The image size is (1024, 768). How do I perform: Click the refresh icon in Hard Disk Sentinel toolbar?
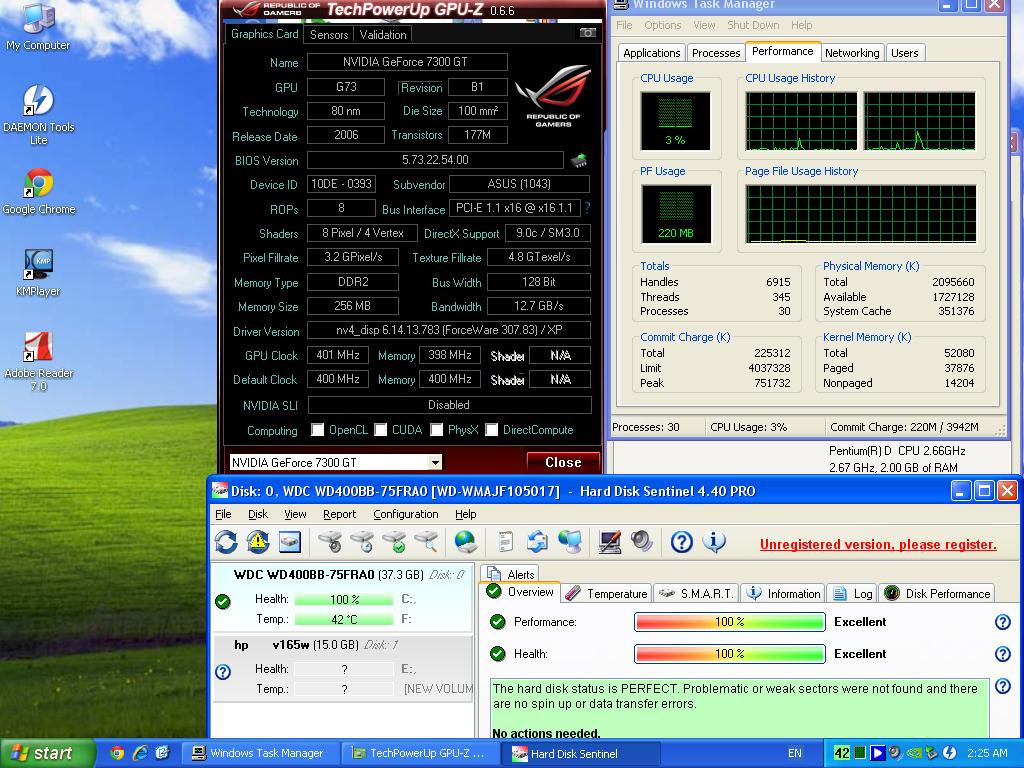(226, 542)
